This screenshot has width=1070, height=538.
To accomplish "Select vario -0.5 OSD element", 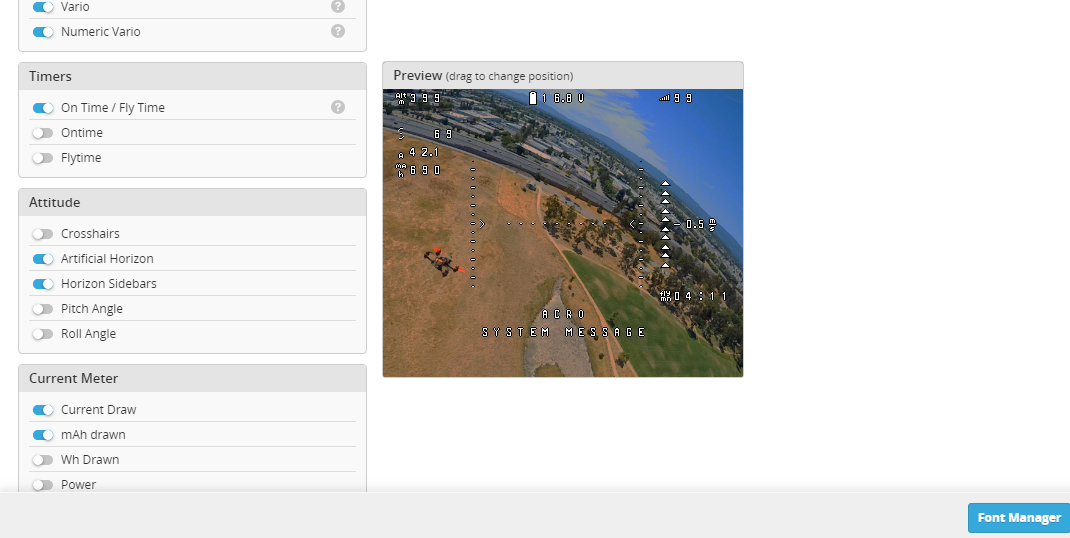I will (695, 224).
